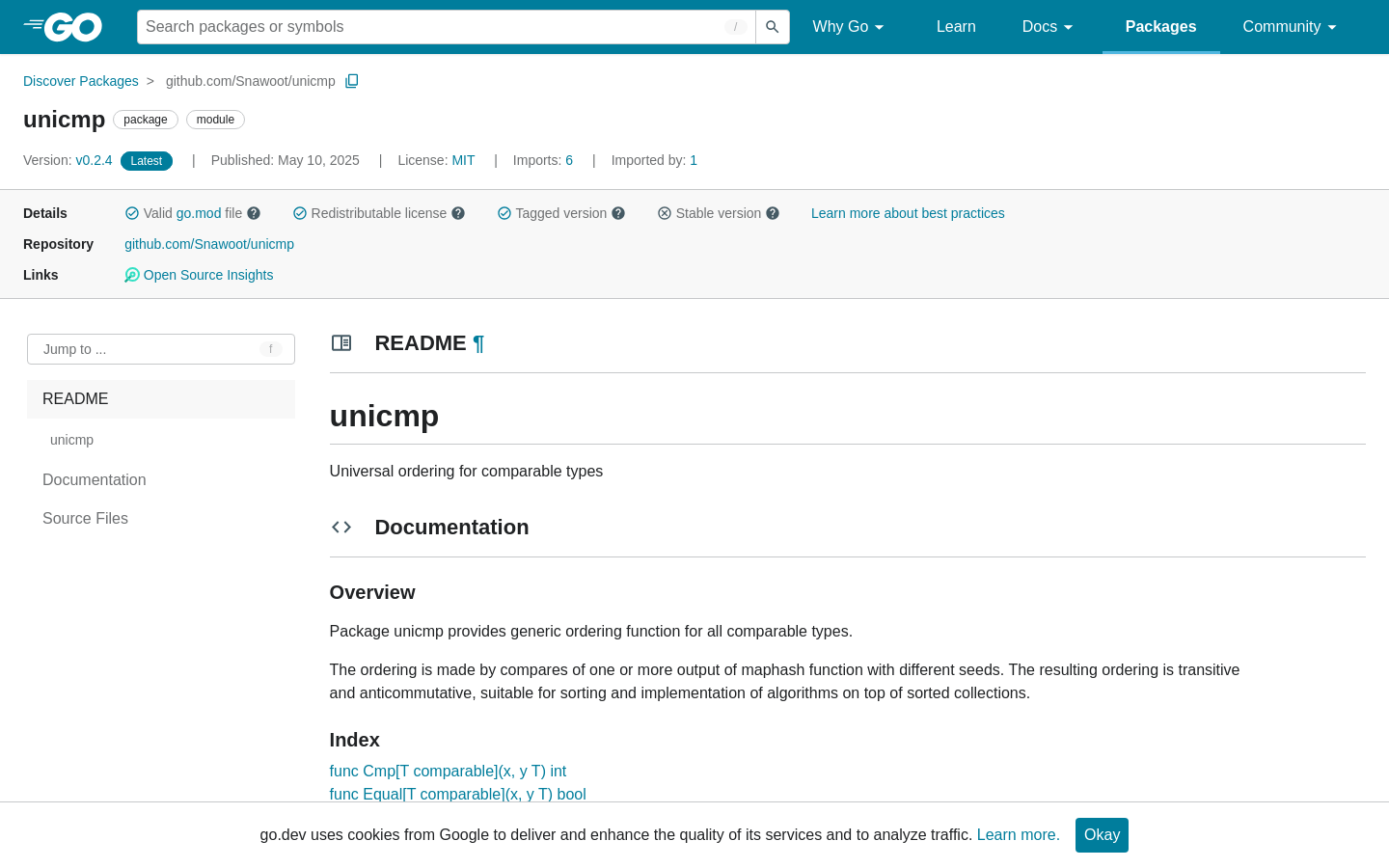Copy the package path with the copy icon
The image size is (1389, 868).
pyautogui.click(x=352, y=81)
